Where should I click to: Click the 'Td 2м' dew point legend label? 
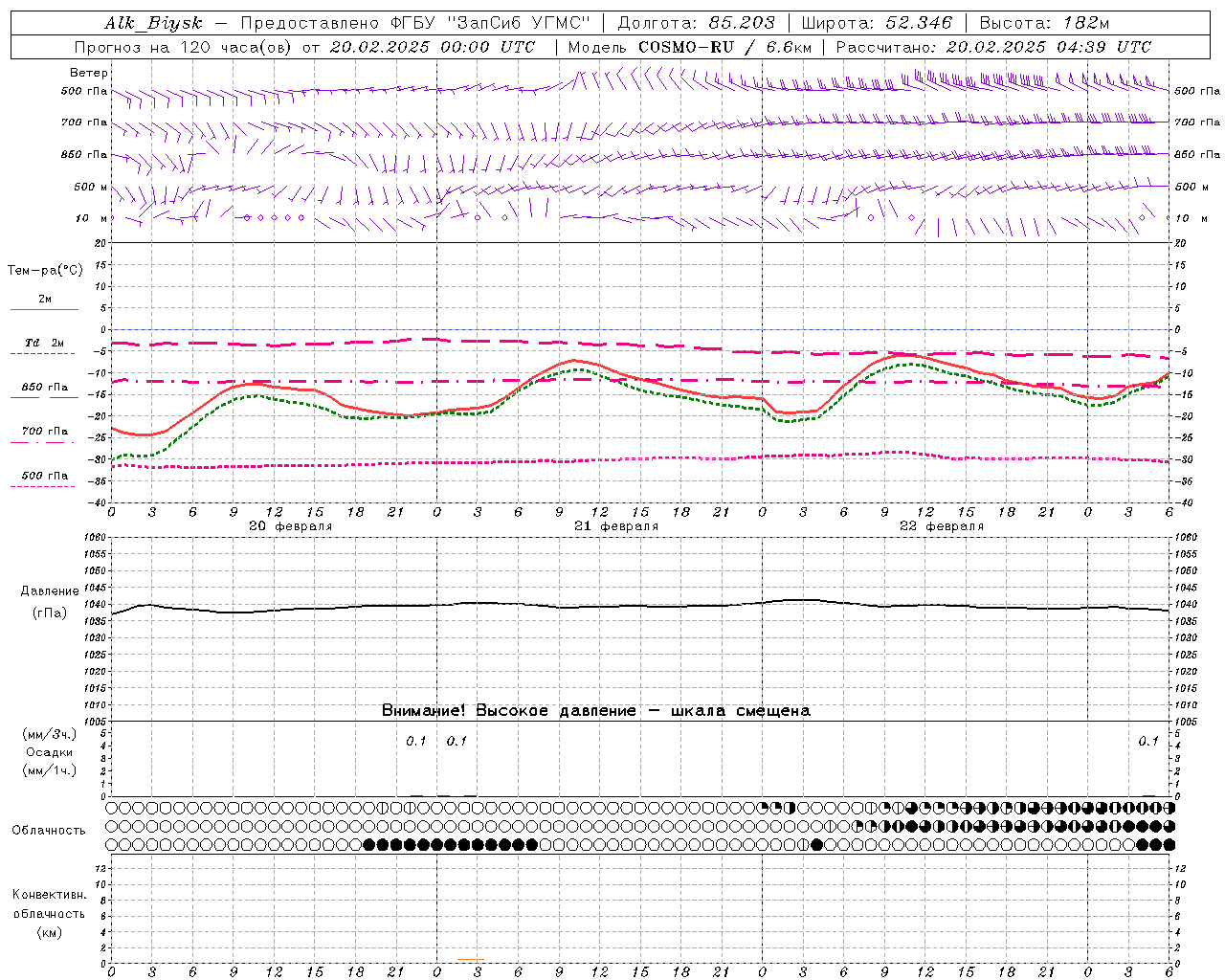(x=44, y=343)
